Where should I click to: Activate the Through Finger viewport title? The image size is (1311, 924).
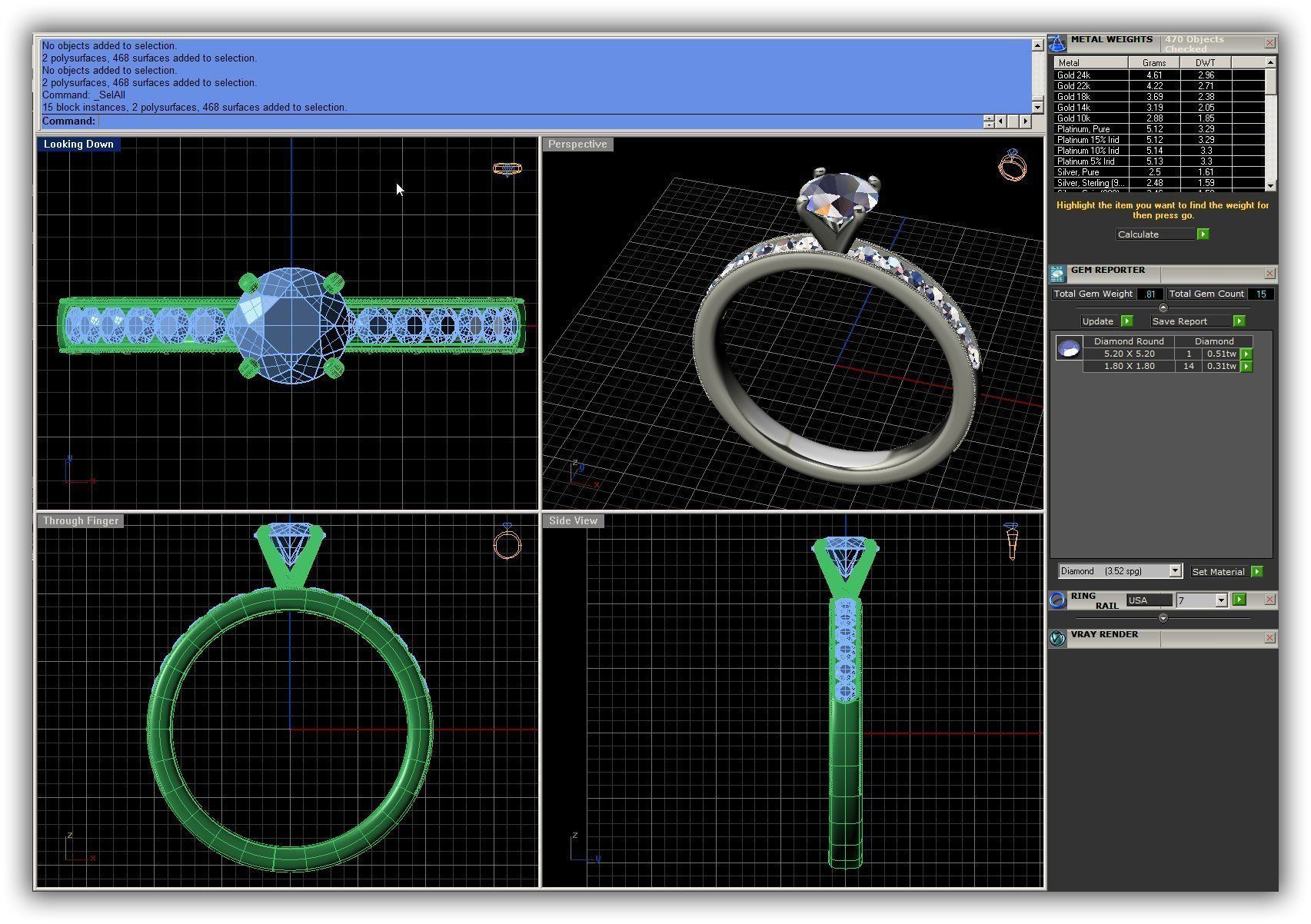point(81,521)
